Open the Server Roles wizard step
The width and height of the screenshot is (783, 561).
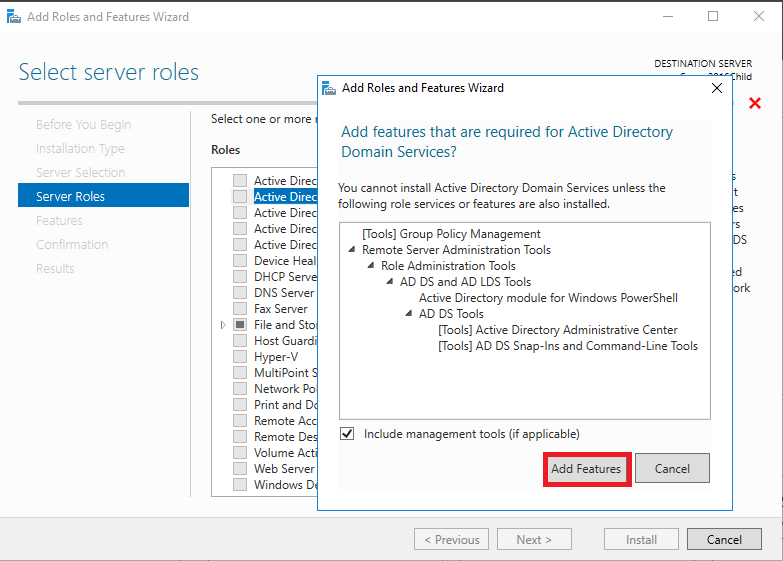click(103, 195)
